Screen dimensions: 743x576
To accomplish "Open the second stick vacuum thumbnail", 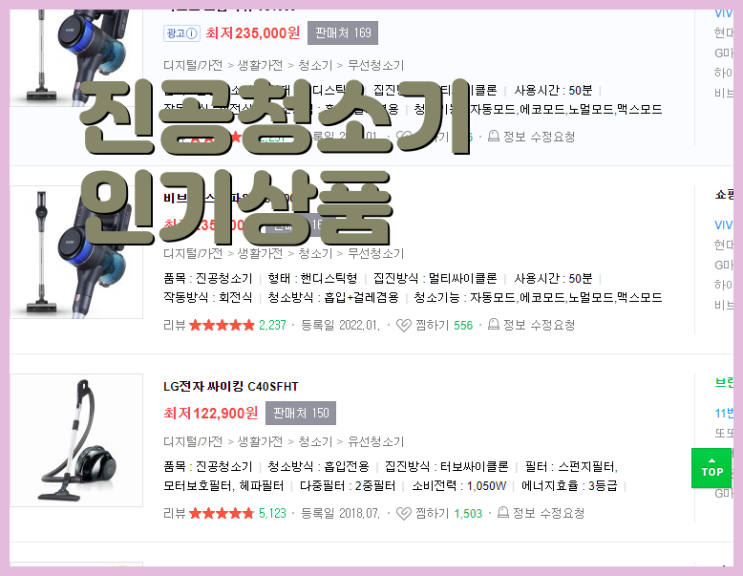I will point(76,252).
